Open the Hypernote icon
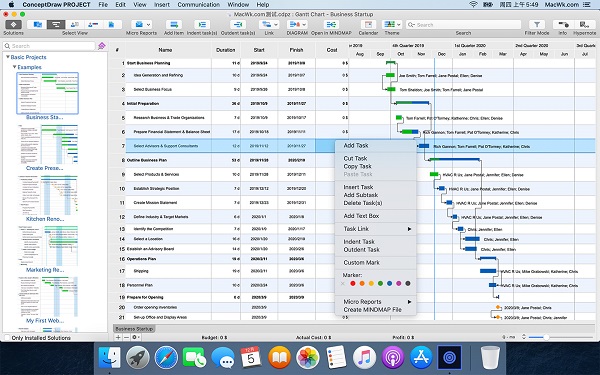 pyautogui.click(x=584, y=24)
